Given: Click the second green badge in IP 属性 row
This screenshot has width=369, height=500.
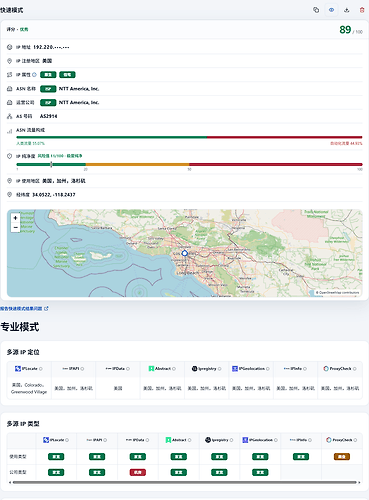Looking at the screenshot, I should click(67, 75).
